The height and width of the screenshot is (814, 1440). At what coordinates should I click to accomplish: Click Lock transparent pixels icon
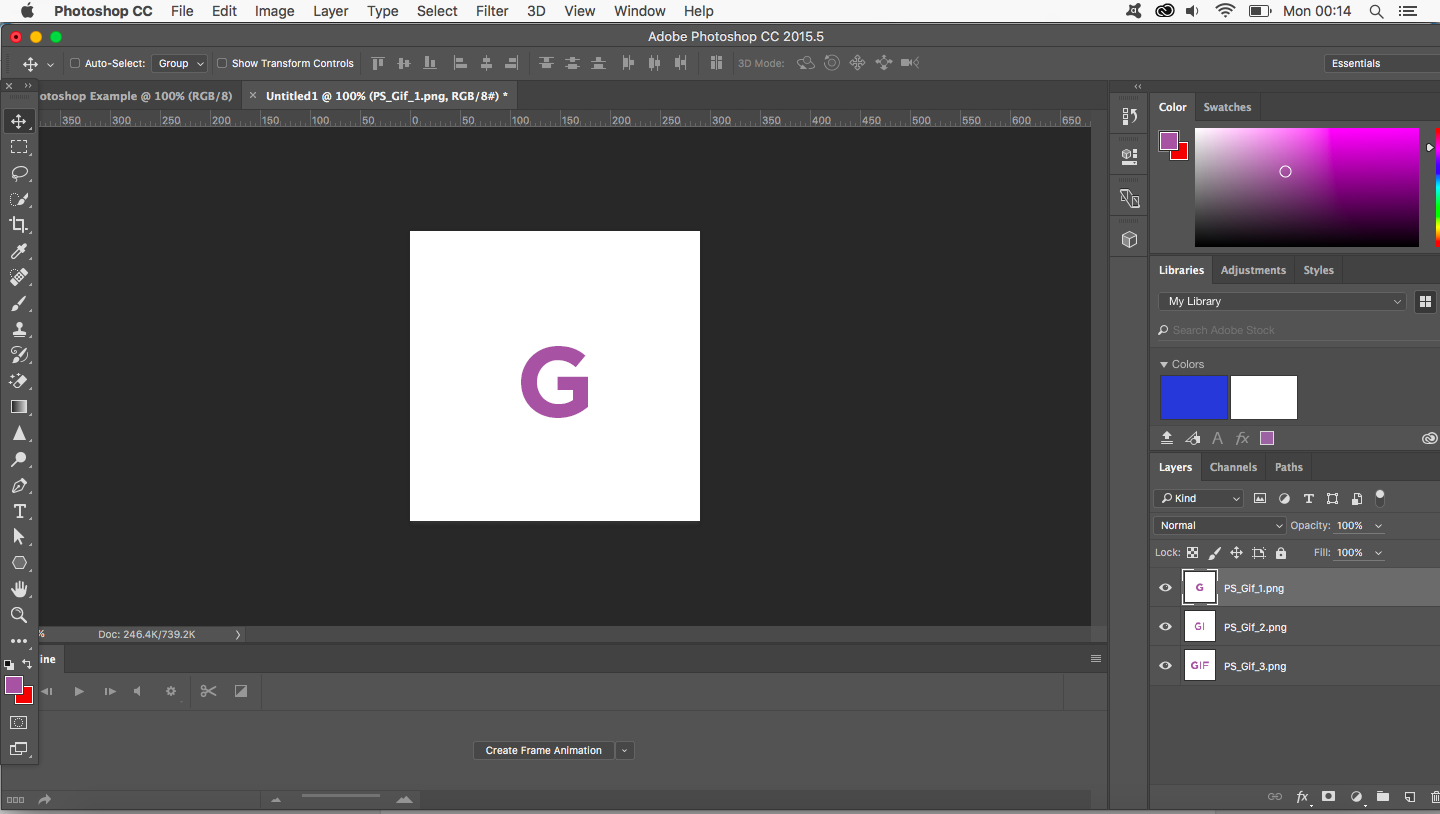click(x=1192, y=553)
